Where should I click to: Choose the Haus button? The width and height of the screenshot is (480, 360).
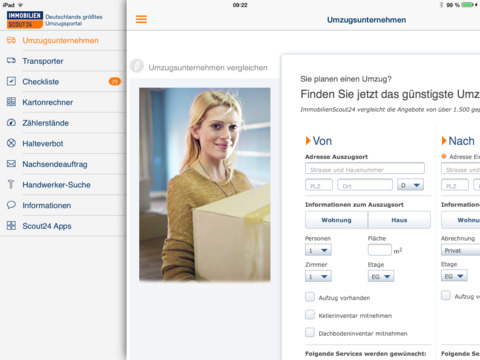399,220
